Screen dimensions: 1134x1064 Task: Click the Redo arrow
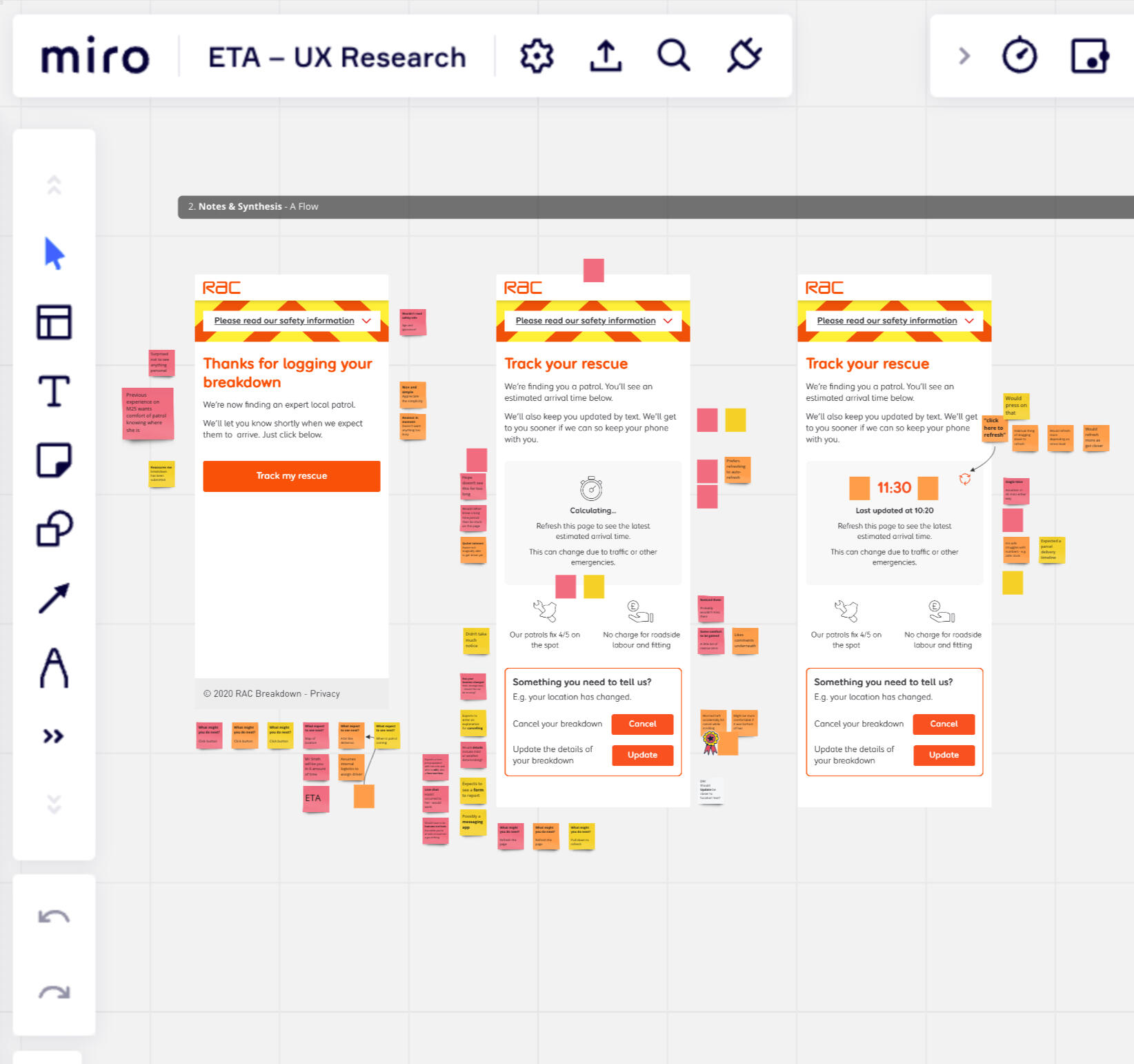(x=54, y=993)
